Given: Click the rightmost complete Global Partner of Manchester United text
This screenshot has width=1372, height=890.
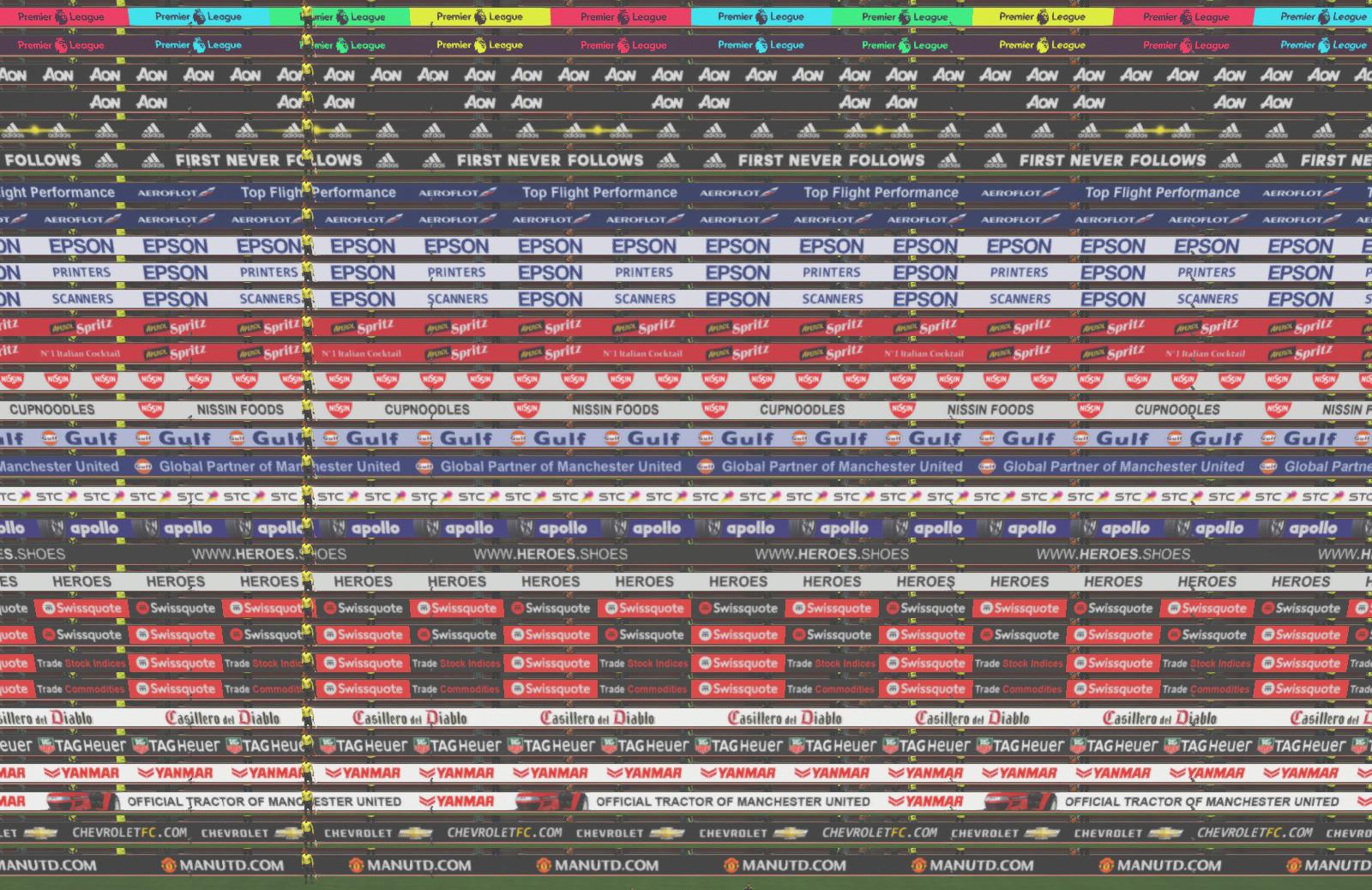Looking at the screenshot, I should coord(1123,466).
